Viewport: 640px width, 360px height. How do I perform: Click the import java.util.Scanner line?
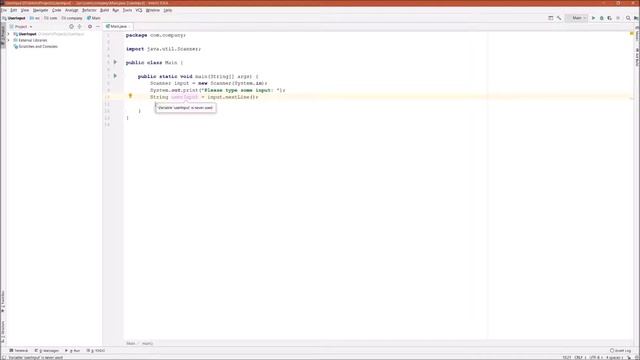pyautogui.click(x=163, y=49)
